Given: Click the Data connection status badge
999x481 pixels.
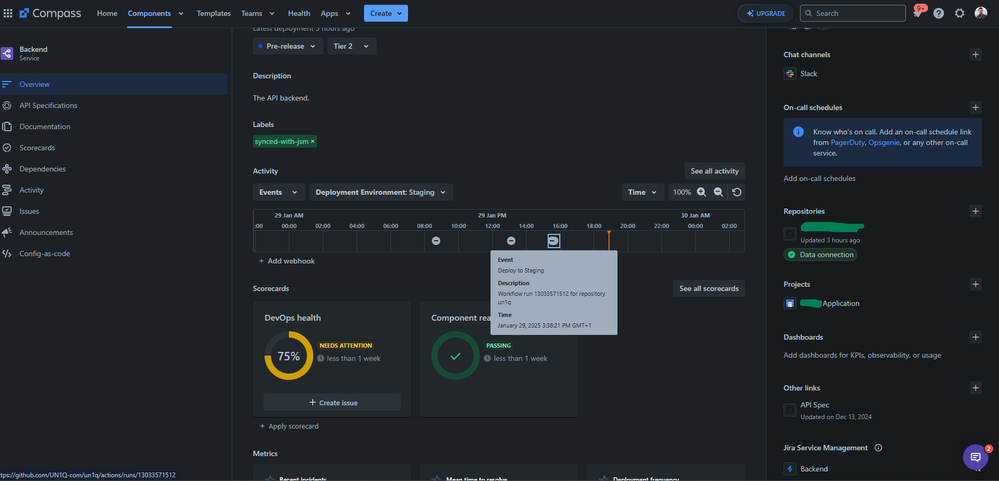Looking at the screenshot, I should click(820, 254).
